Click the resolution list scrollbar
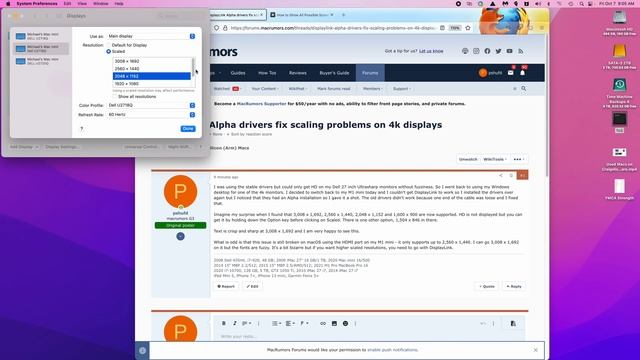The image size is (640, 360). pos(193,66)
